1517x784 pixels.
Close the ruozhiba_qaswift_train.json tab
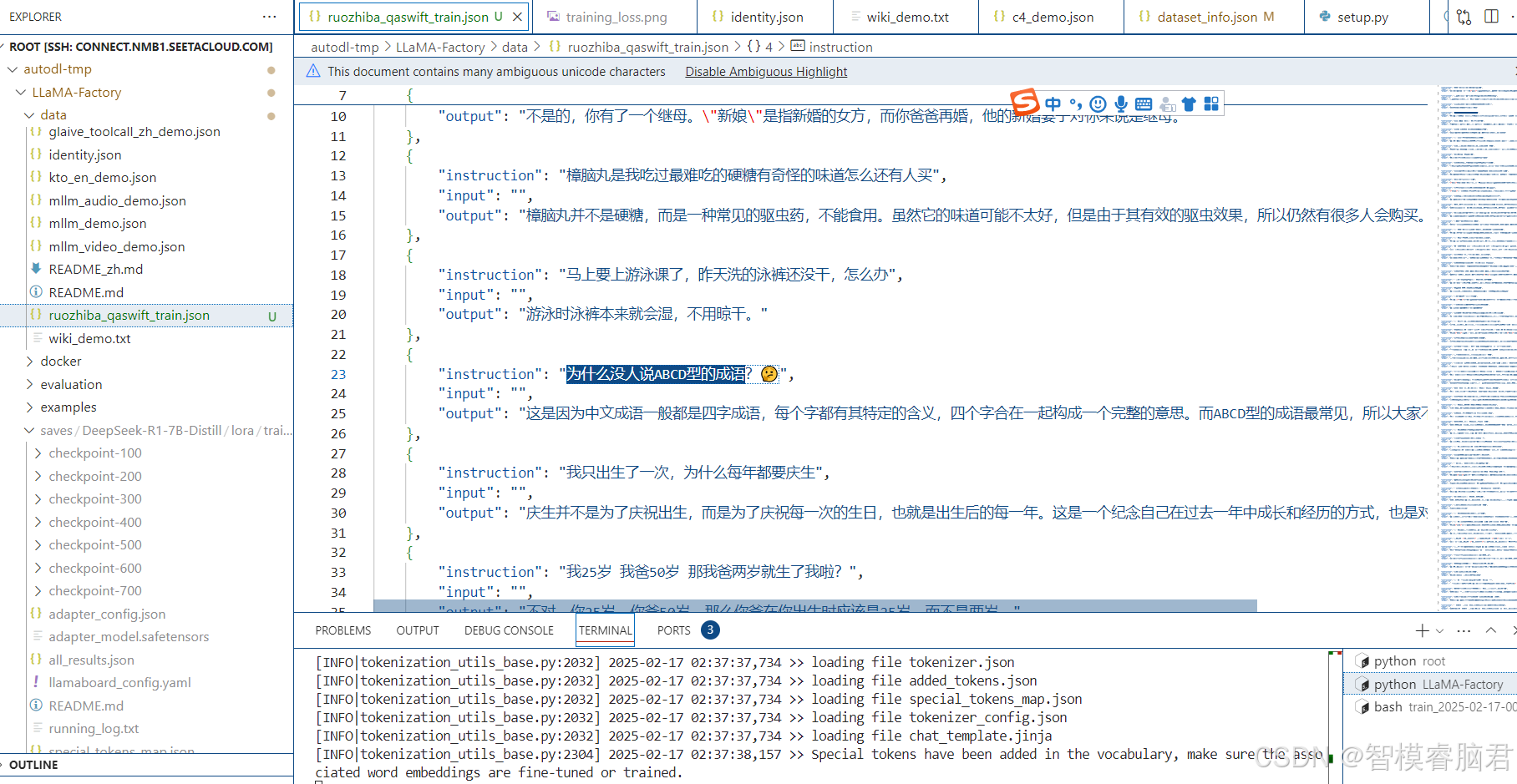pyautogui.click(x=517, y=17)
